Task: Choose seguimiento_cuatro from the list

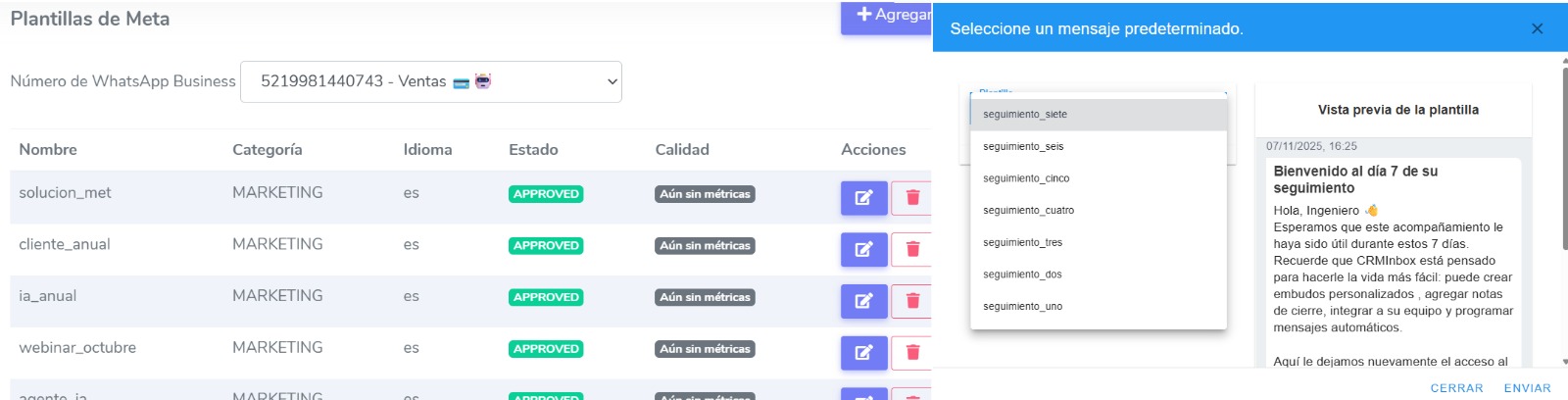Action: pyautogui.click(x=1099, y=210)
